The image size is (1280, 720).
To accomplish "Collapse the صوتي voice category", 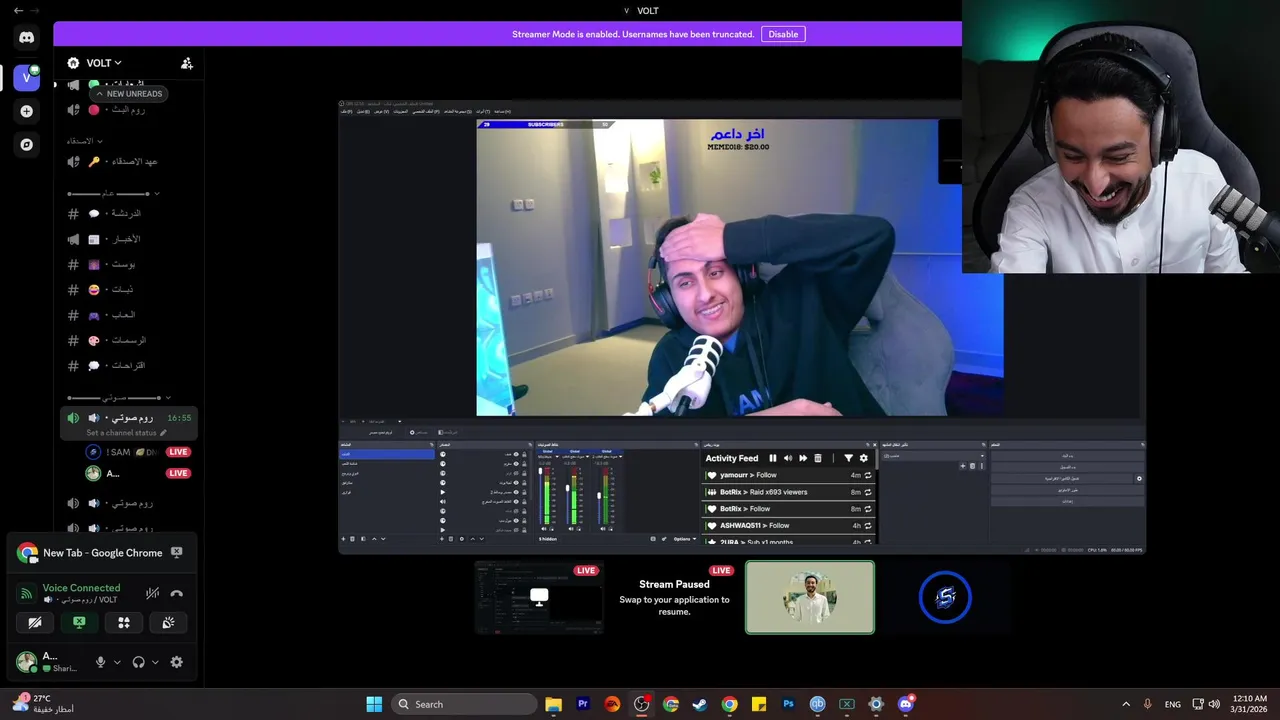I will [119, 398].
